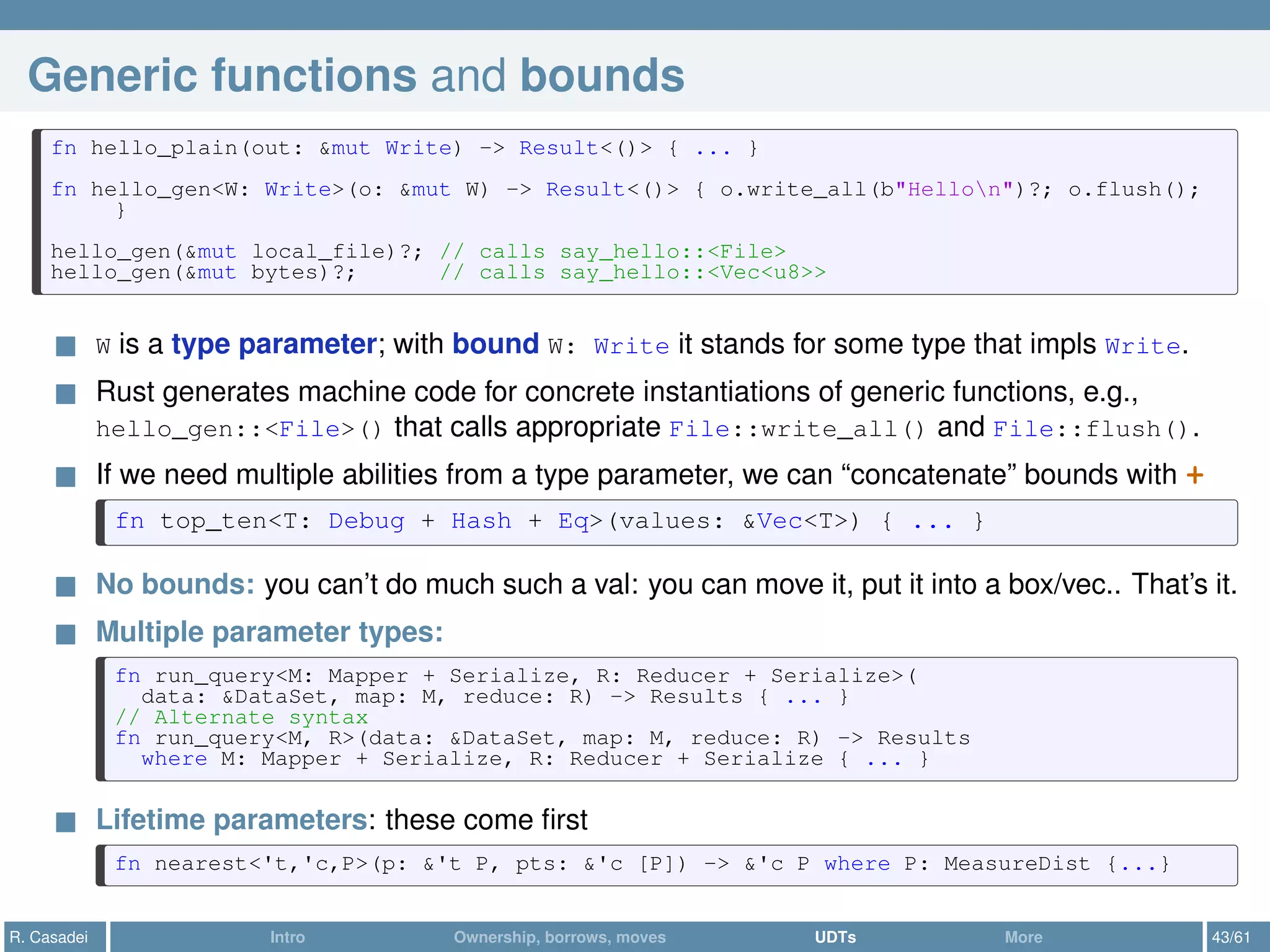Image resolution: width=1270 pixels, height=952 pixels.
Task: Click the nearest function code block
Action: pyautogui.click(x=642, y=864)
